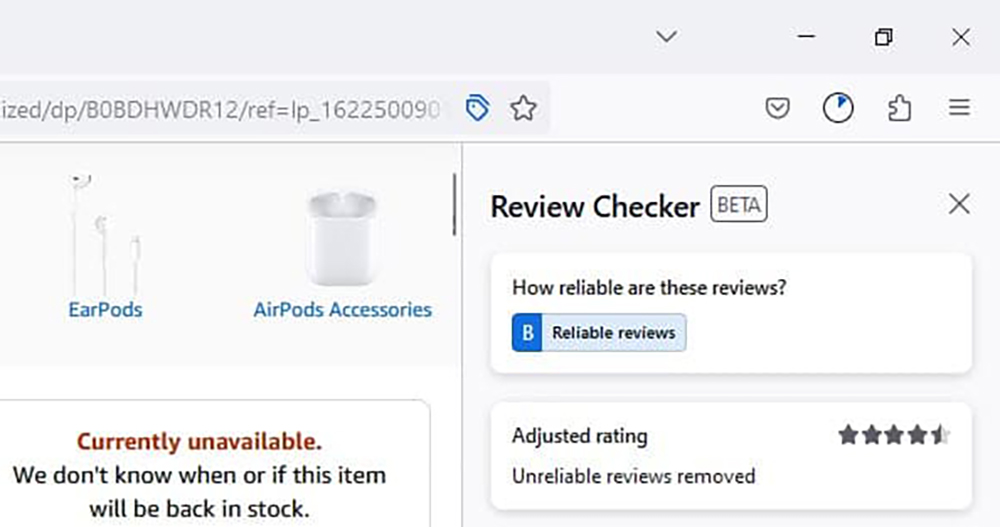Restore down the browser window
The height and width of the screenshot is (527, 1000).
click(x=883, y=37)
